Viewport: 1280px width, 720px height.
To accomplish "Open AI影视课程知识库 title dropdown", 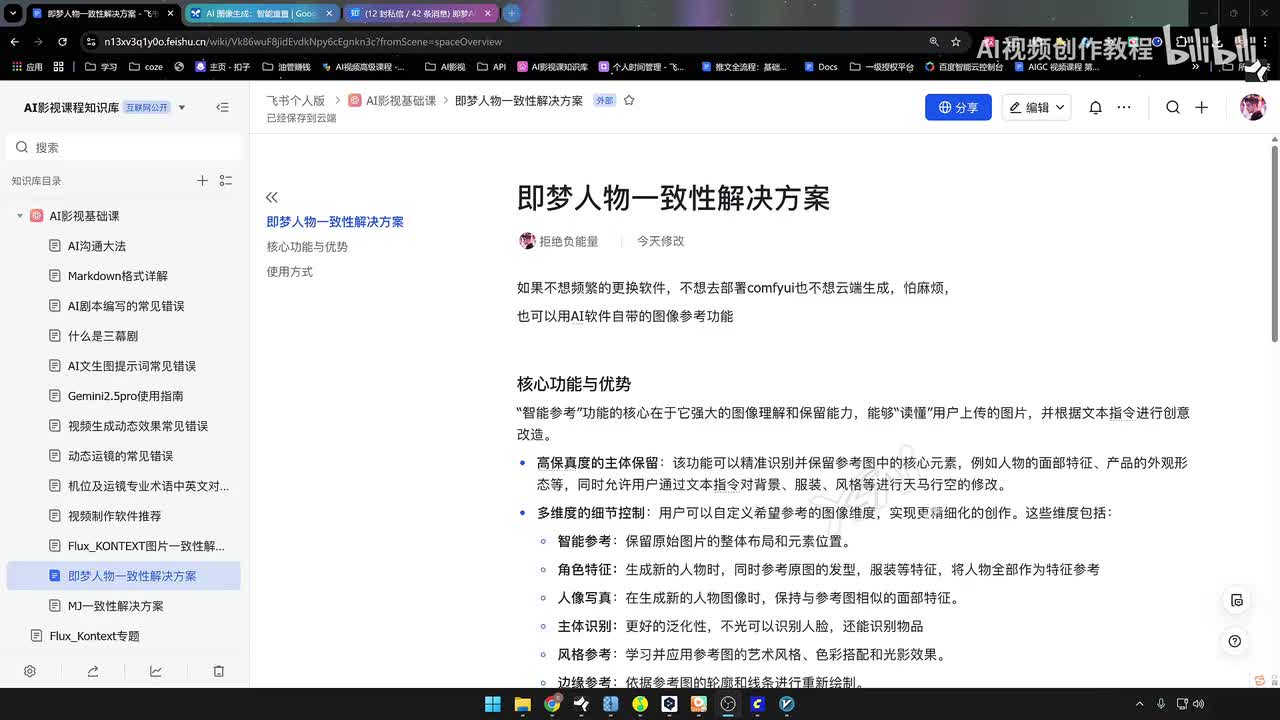I will 182,107.
